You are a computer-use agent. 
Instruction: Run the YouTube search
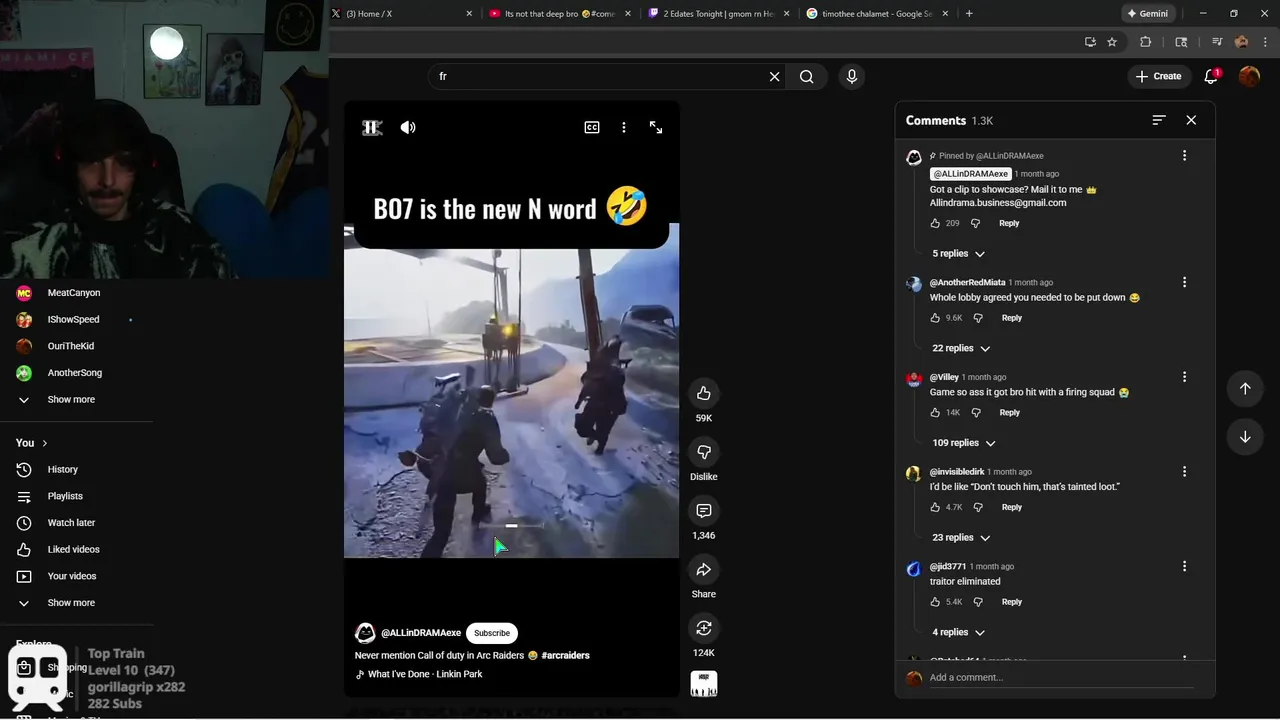coord(807,77)
